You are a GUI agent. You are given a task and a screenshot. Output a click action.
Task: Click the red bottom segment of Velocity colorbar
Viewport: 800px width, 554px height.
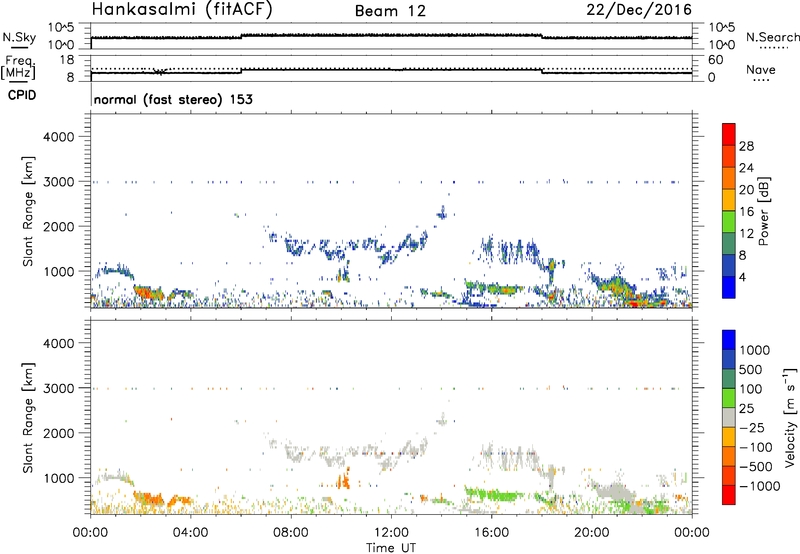[x=729, y=495]
